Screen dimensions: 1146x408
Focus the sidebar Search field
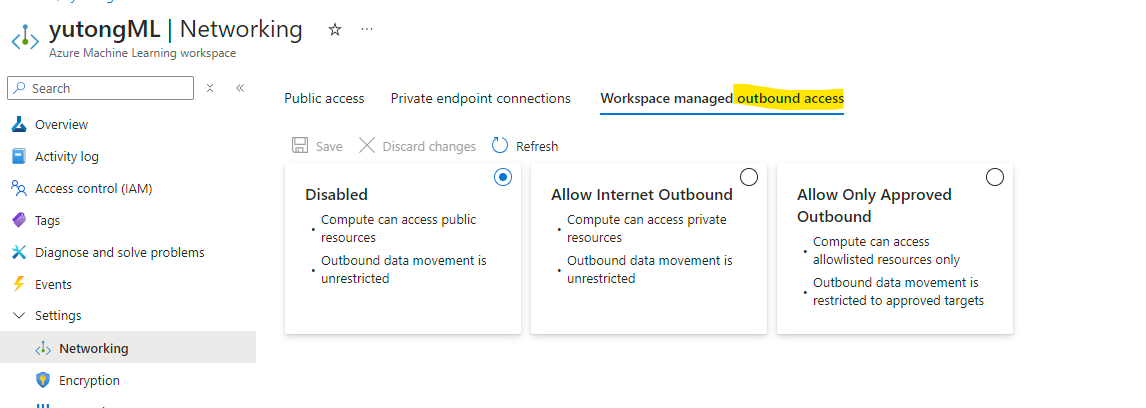click(x=100, y=88)
